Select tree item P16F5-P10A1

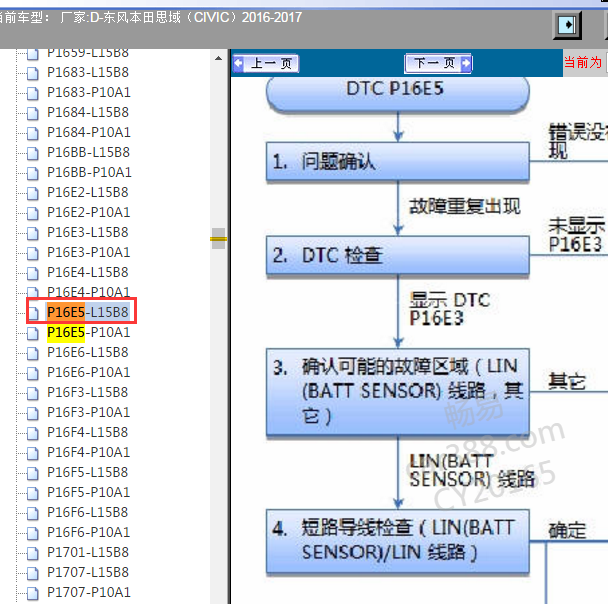tap(89, 492)
